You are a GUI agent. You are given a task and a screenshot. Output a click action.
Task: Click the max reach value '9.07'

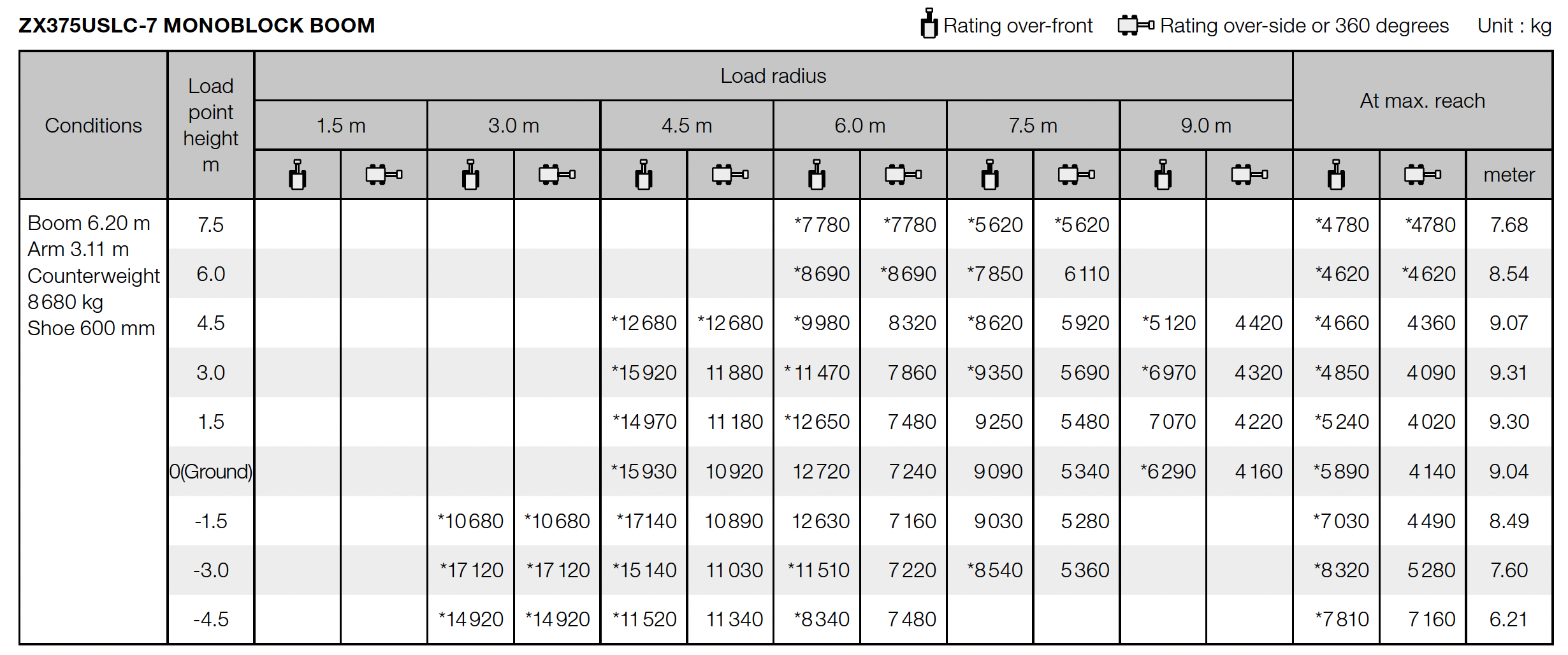1509,323
